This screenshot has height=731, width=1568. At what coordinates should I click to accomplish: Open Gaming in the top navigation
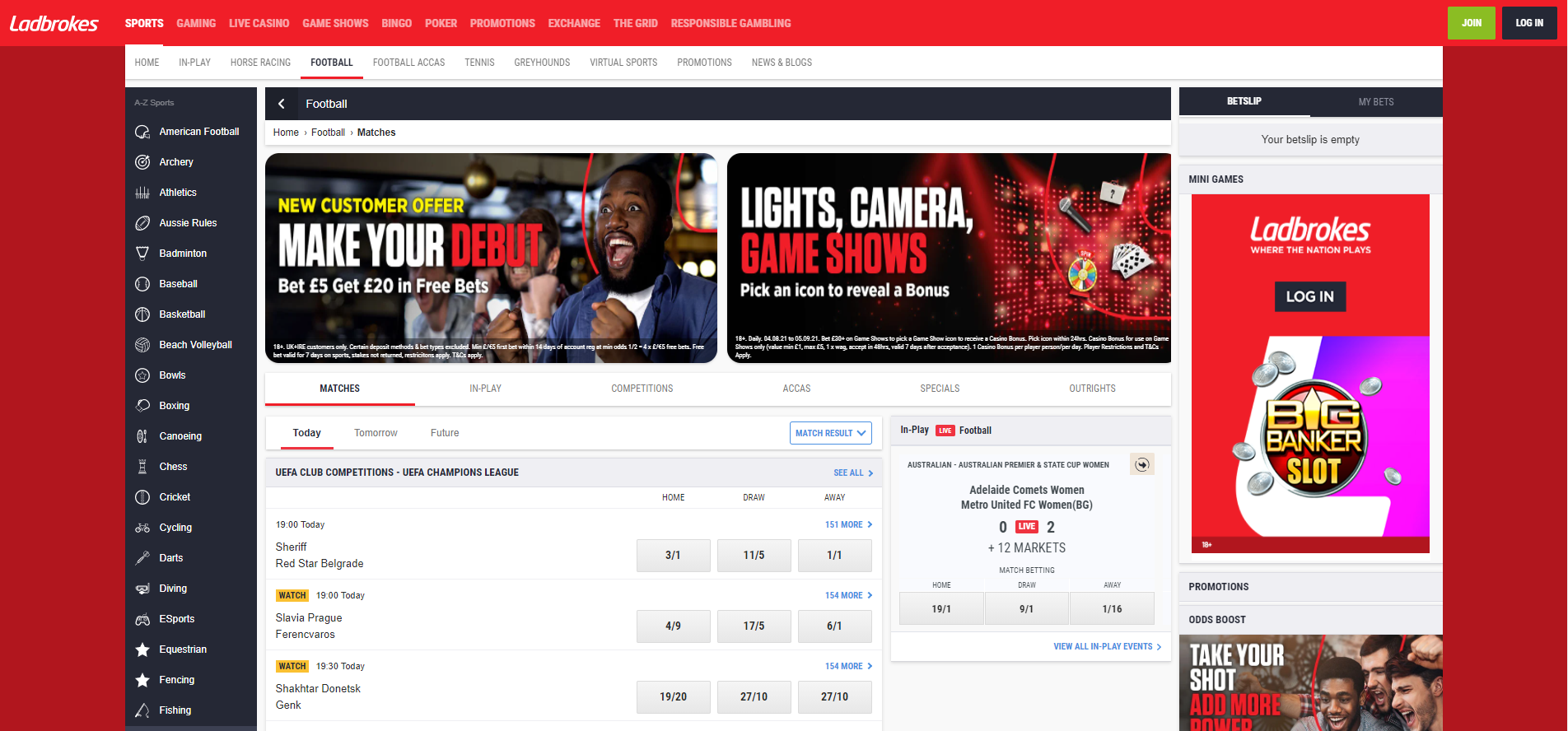point(196,23)
